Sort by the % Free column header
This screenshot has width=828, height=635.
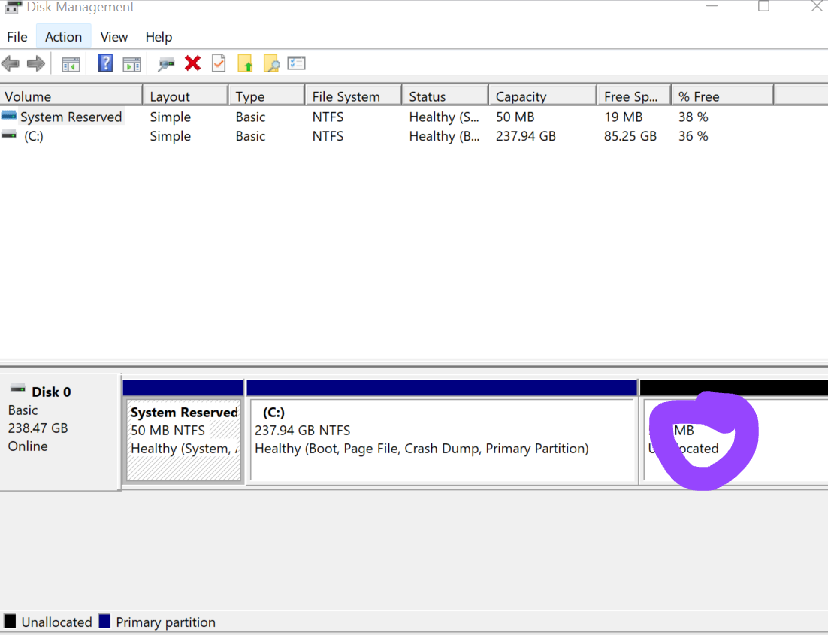722,97
